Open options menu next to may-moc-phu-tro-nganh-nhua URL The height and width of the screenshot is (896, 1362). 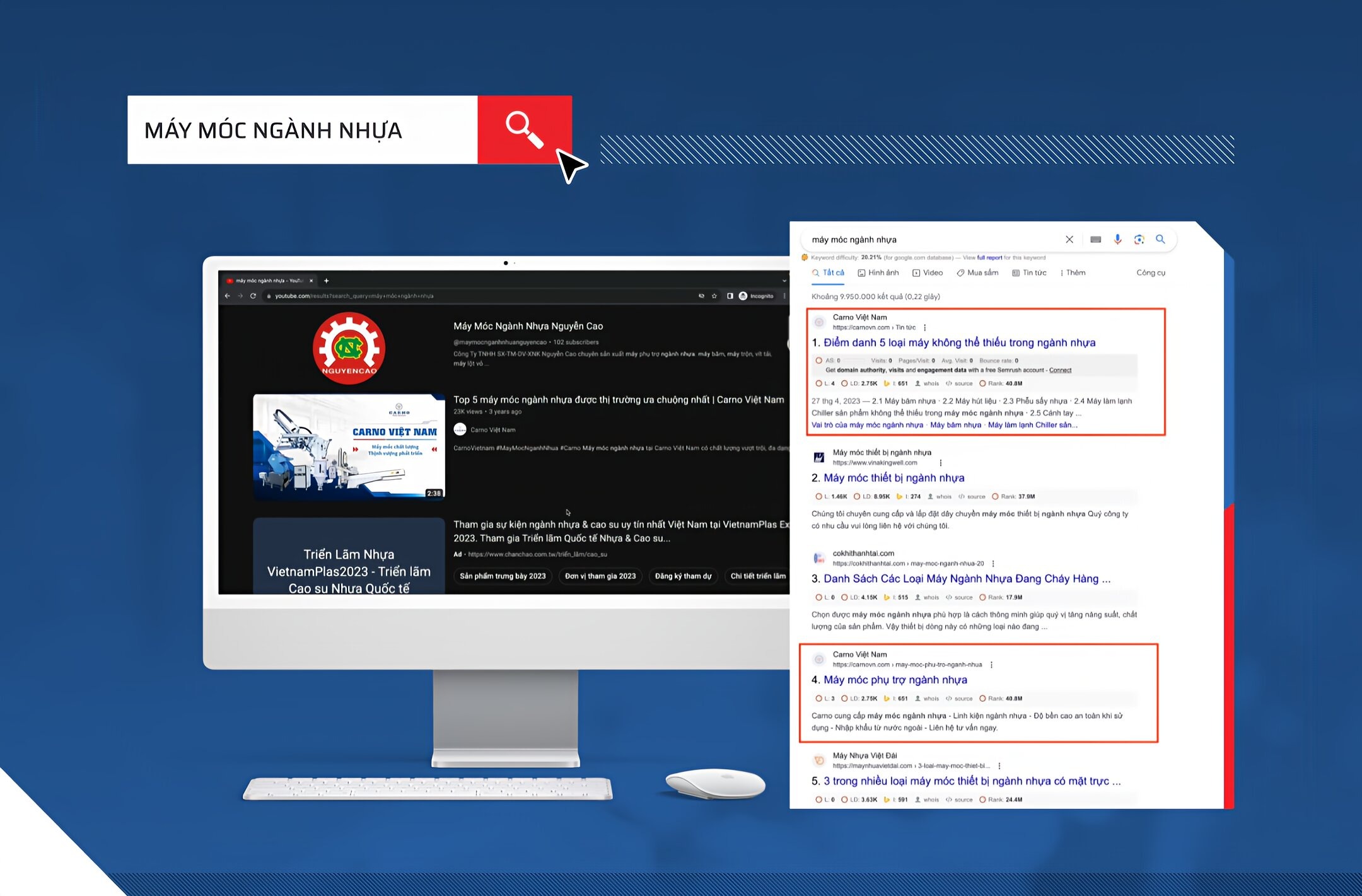[x=991, y=665]
